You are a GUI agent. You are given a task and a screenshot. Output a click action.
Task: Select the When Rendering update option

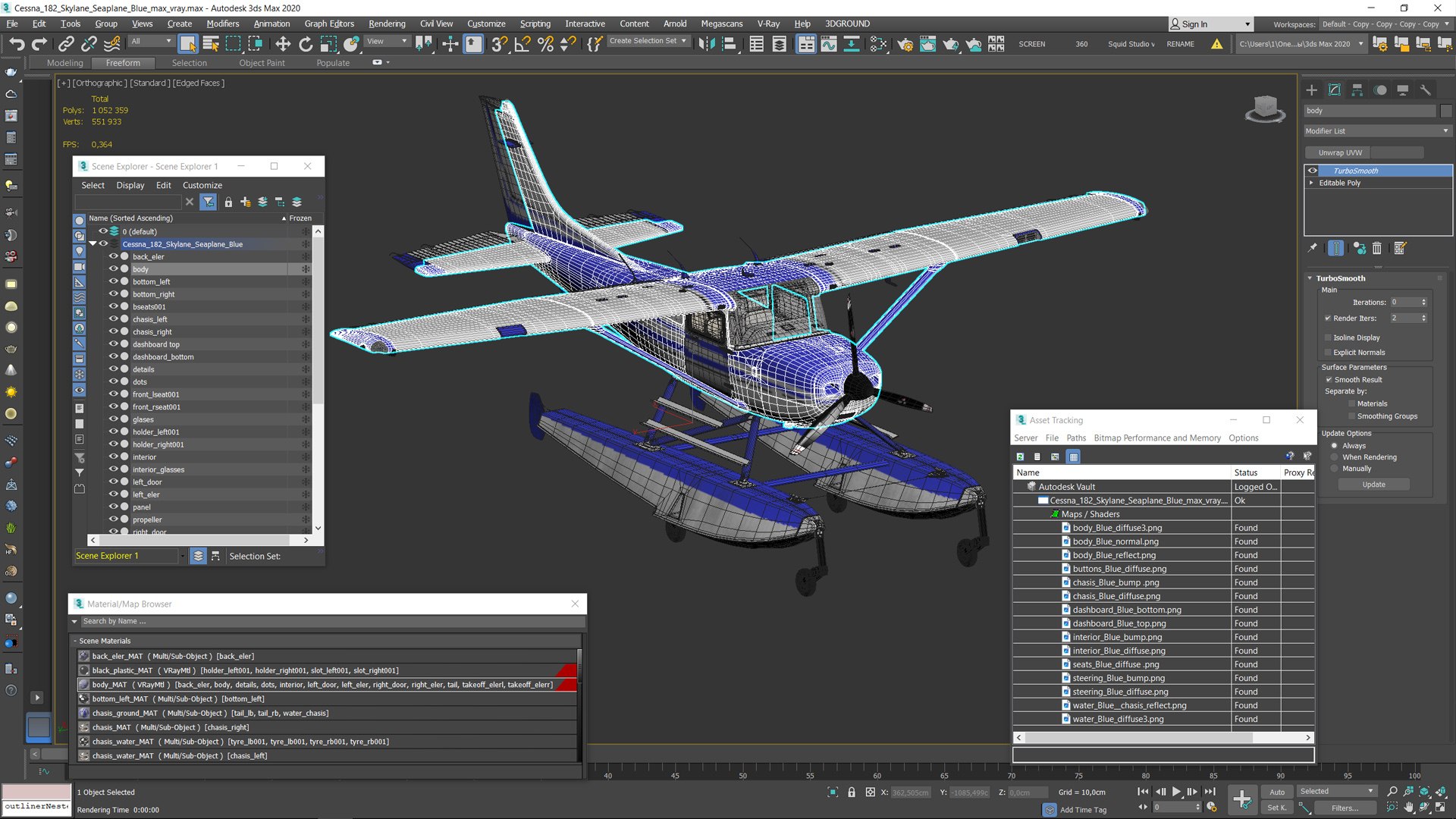click(1335, 457)
